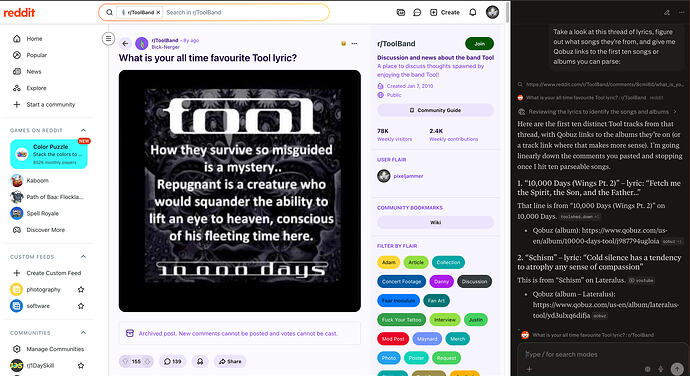Click the search magnifier icon
Screen dimensions: 690x376
(109, 12)
